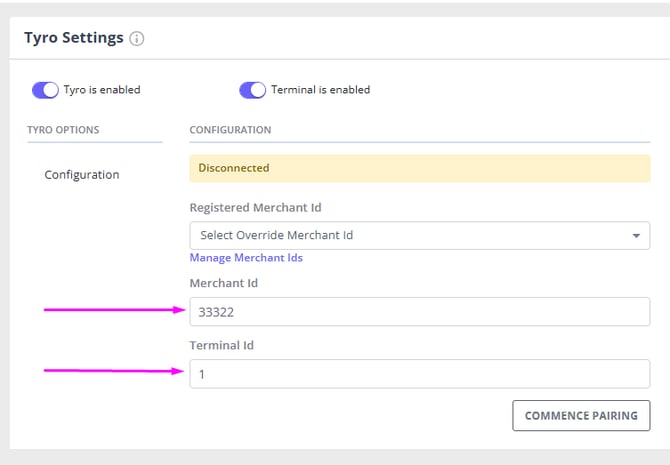Disable the Tyro is enabled switch
The image size is (670, 465).
(x=46, y=90)
